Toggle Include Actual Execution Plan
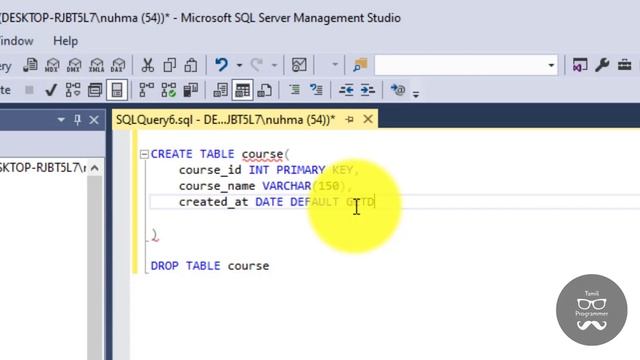The width and height of the screenshot is (640, 360). pos(147,90)
